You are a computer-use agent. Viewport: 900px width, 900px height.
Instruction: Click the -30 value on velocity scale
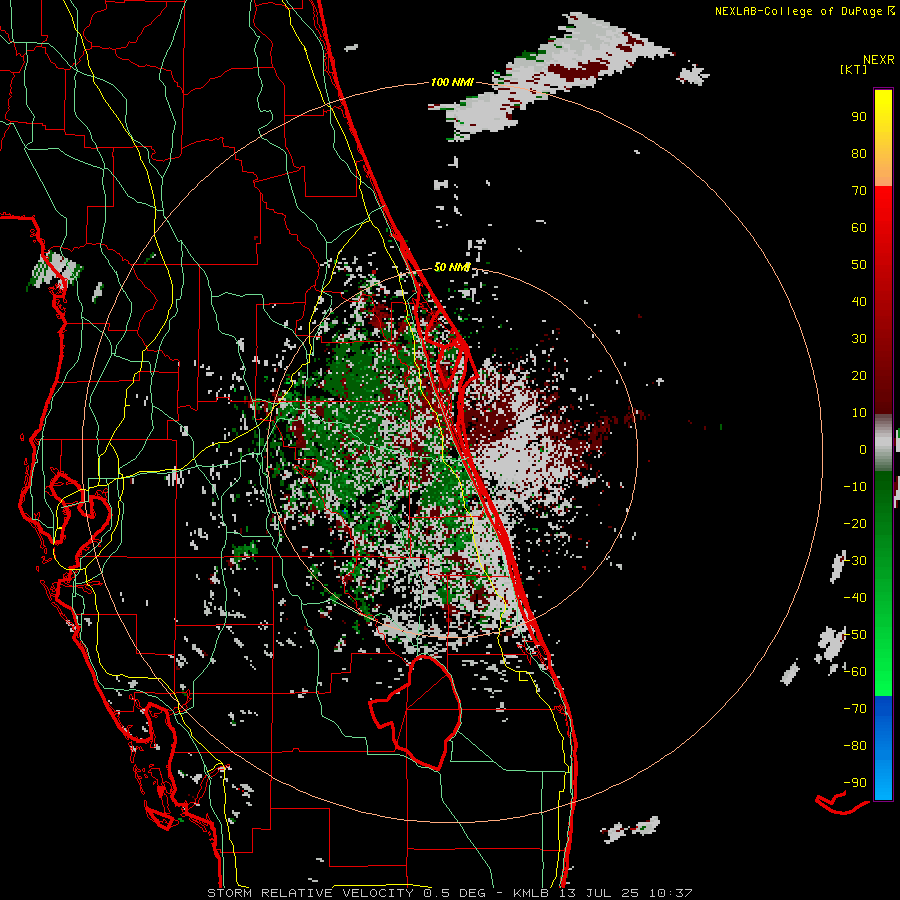(855, 561)
